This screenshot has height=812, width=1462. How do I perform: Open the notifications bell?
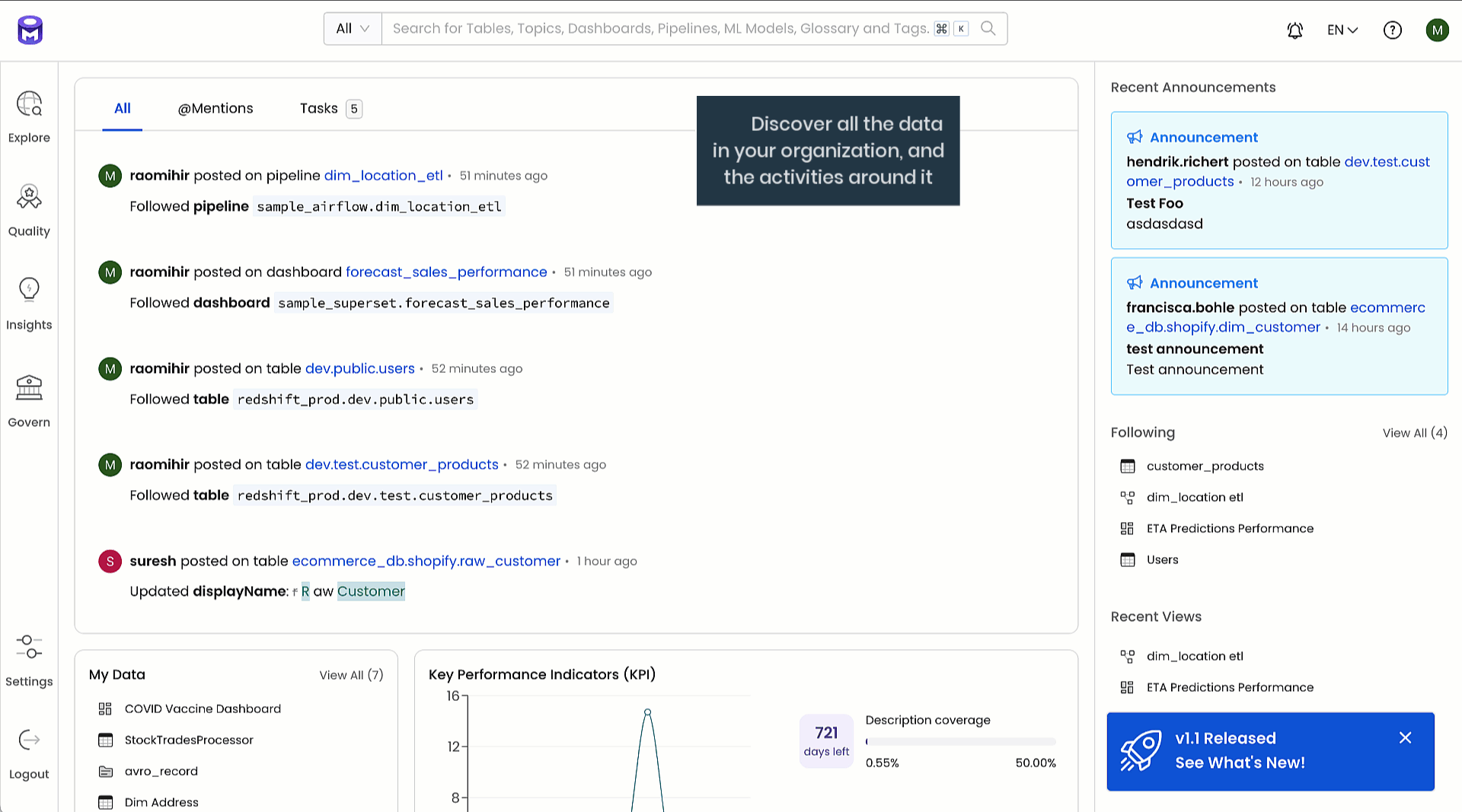pyautogui.click(x=1294, y=30)
